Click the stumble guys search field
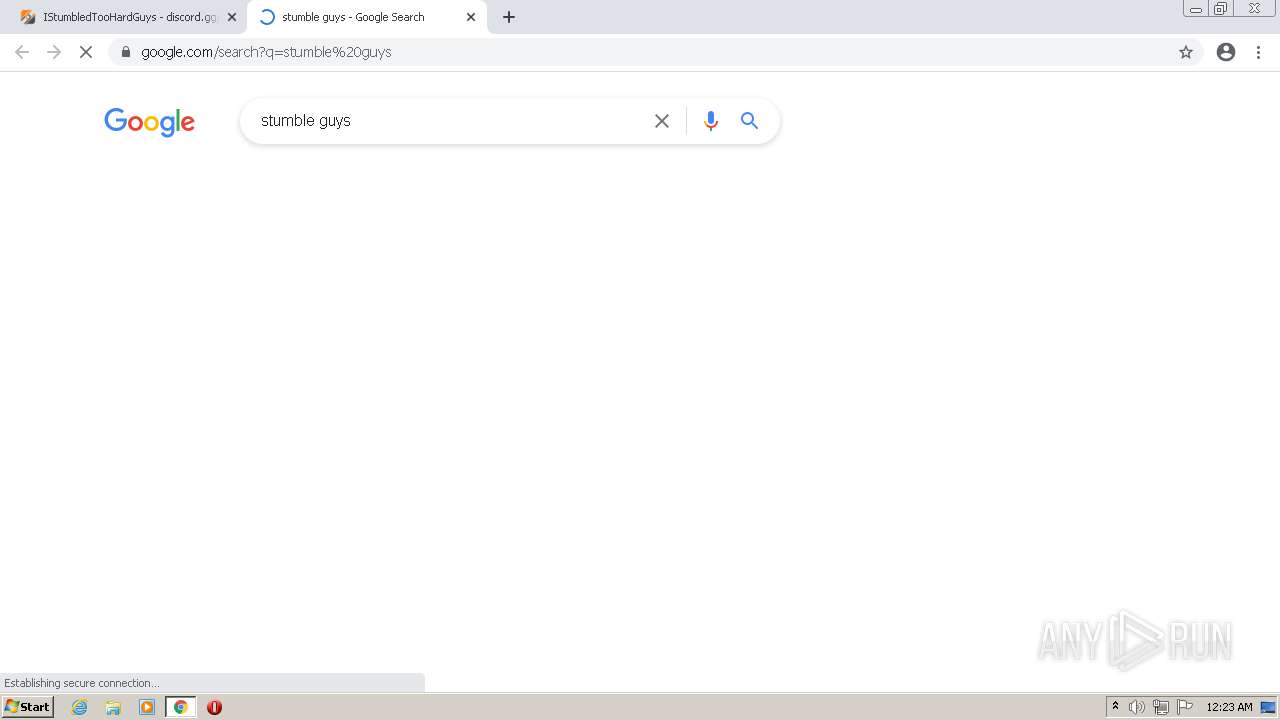1280x720 pixels. pos(450,121)
